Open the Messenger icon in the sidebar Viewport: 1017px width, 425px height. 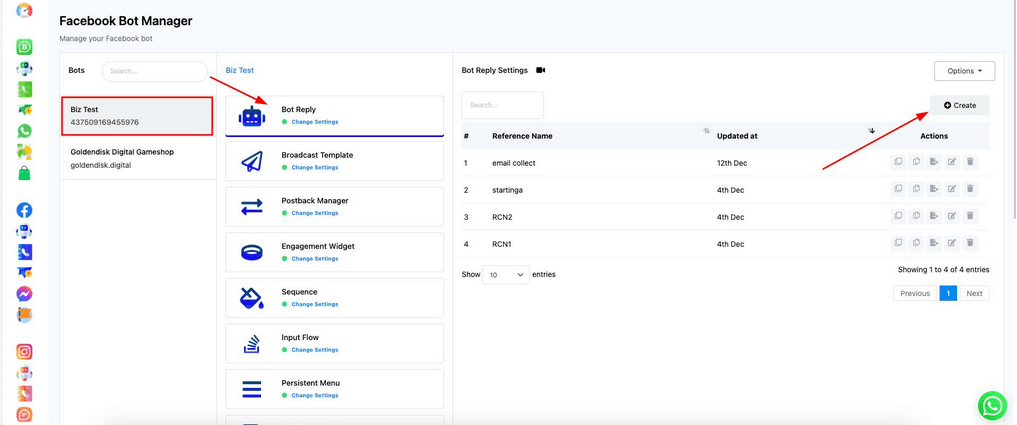pyautogui.click(x=24, y=294)
